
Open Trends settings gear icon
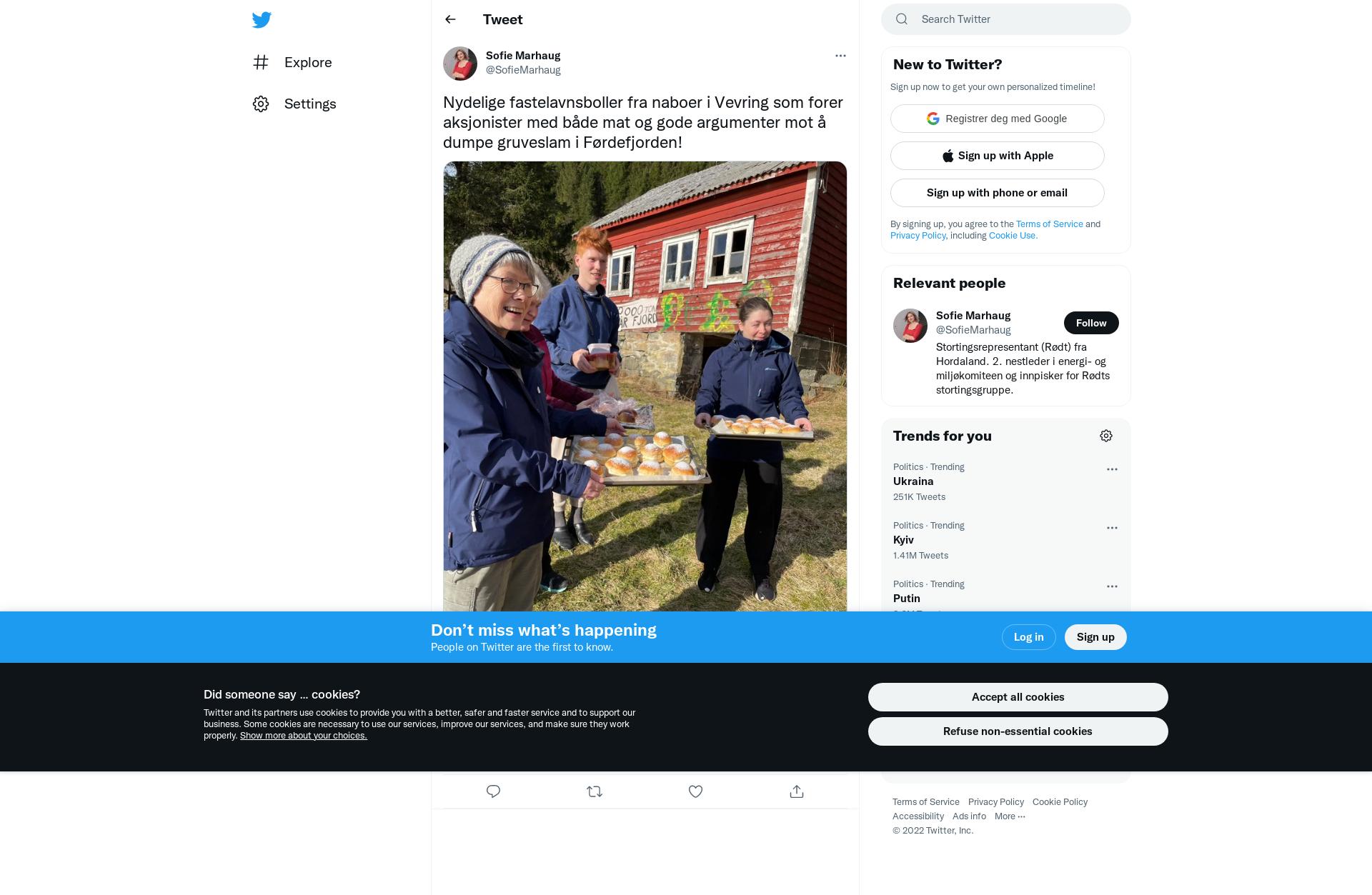coord(1106,436)
